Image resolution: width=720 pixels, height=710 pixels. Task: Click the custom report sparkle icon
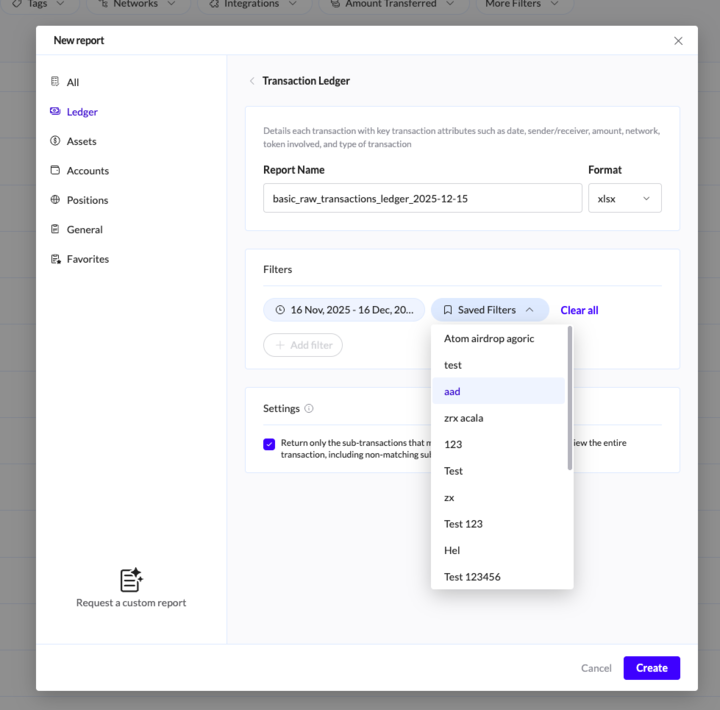[x=131, y=580]
